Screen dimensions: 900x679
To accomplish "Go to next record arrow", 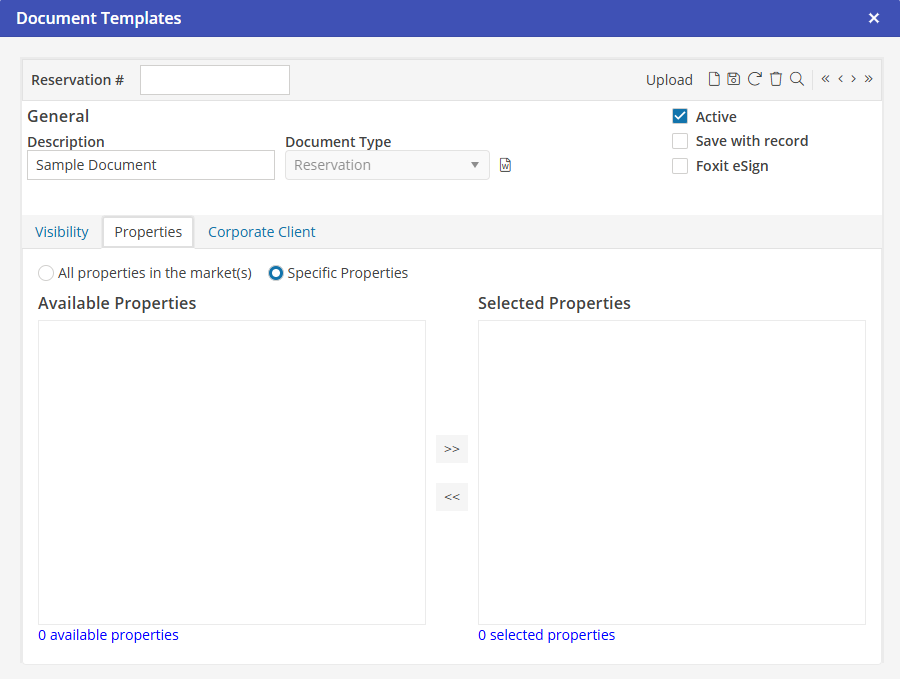I will (x=853, y=79).
